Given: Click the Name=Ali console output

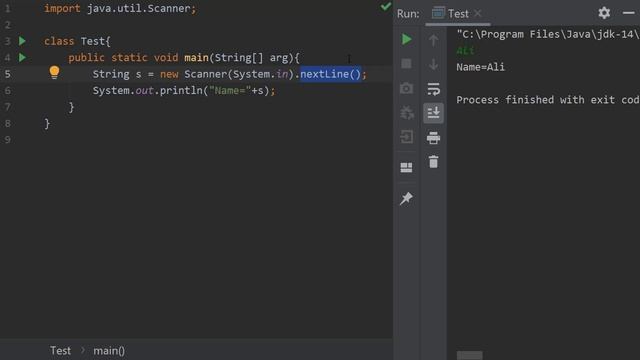Looking at the screenshot, I should (x=480, y=67).
